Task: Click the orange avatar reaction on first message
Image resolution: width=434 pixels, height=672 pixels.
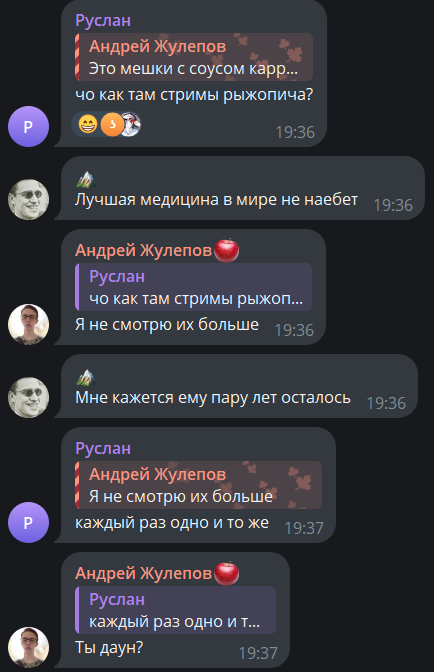Action: click(112, 124)
